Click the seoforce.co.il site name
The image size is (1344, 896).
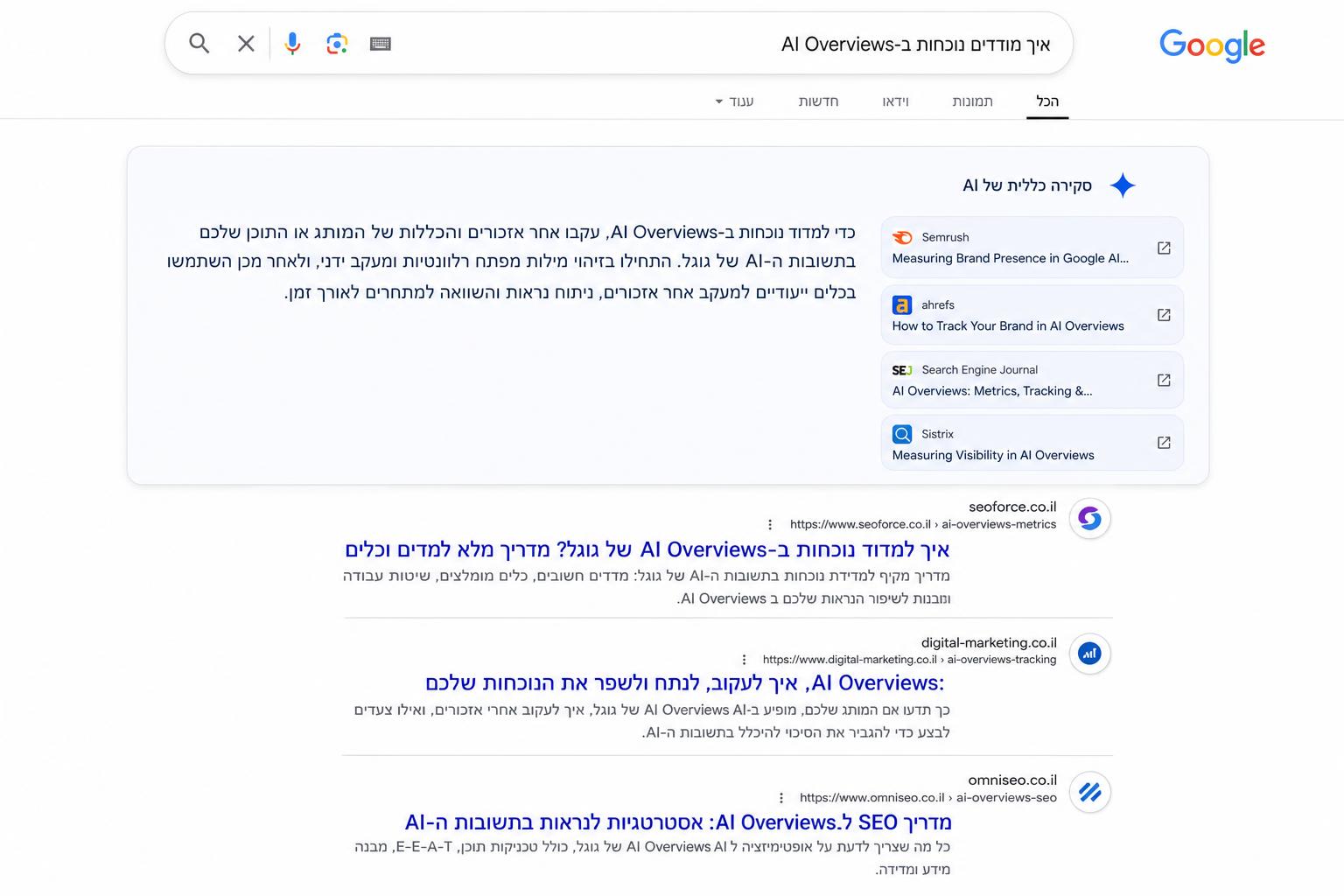1012,507
